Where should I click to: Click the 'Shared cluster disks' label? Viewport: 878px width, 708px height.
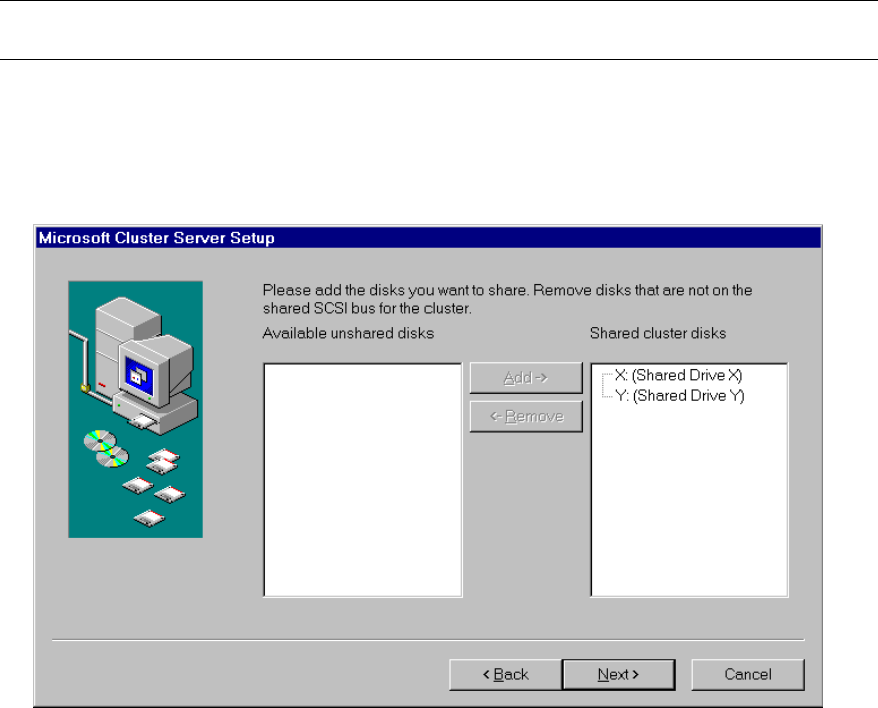[x=658, y=333]
